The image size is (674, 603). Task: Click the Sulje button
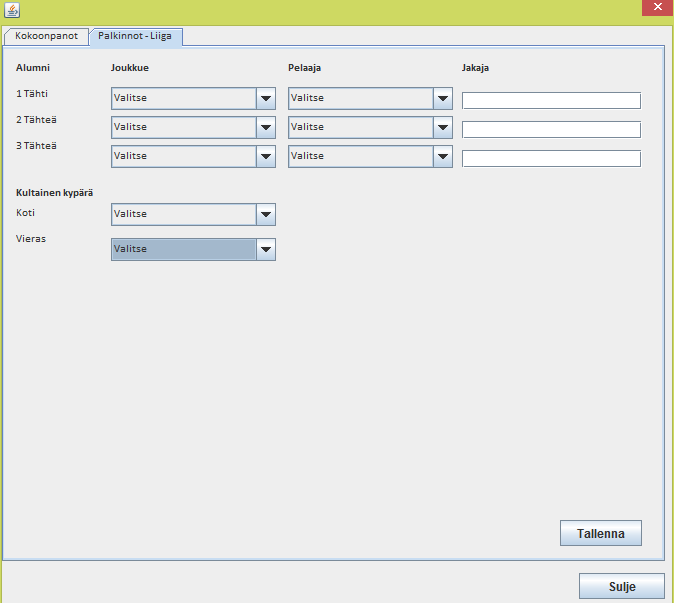tap(622, 586)
